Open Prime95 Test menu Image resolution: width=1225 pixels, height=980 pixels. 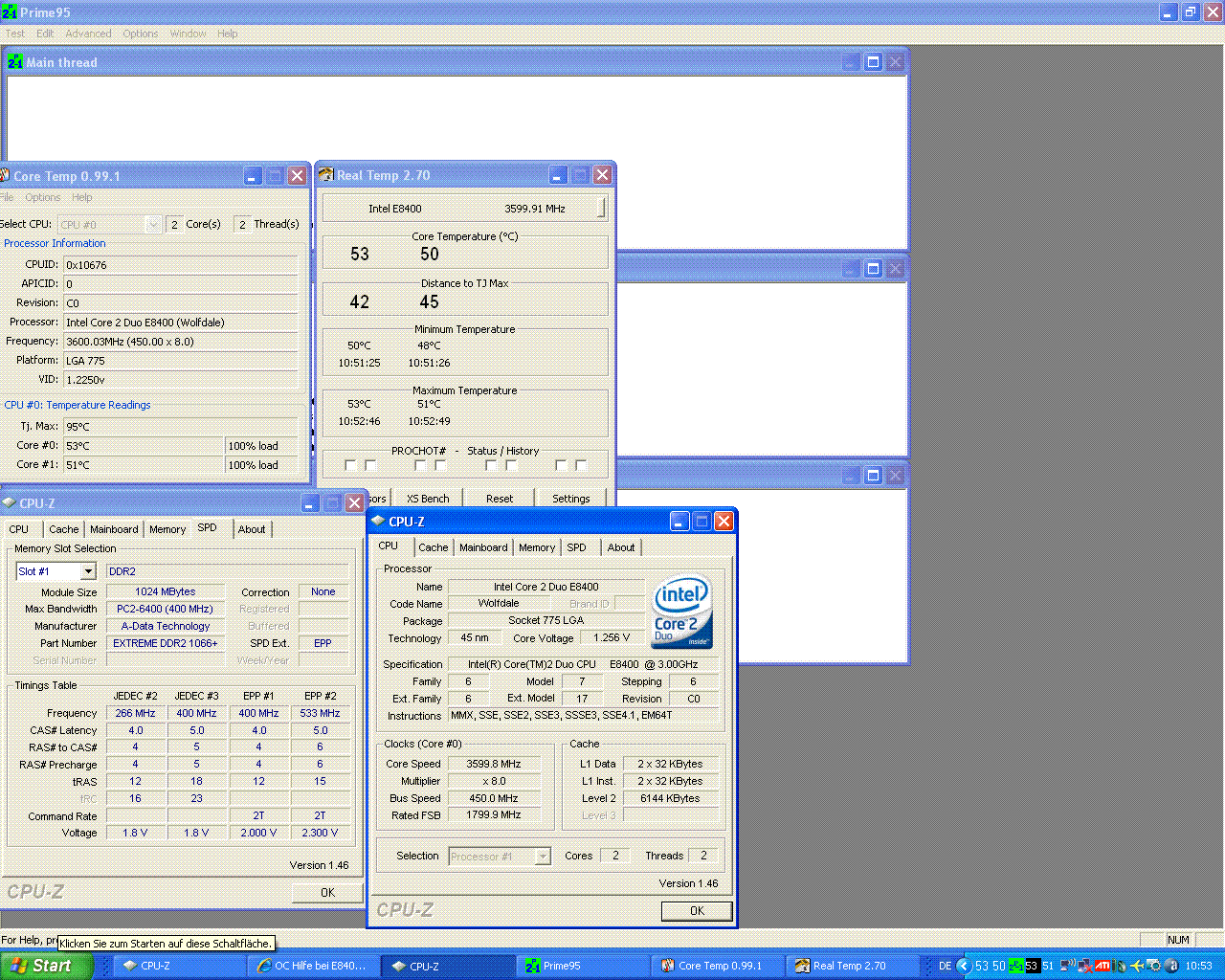point(15,33)
